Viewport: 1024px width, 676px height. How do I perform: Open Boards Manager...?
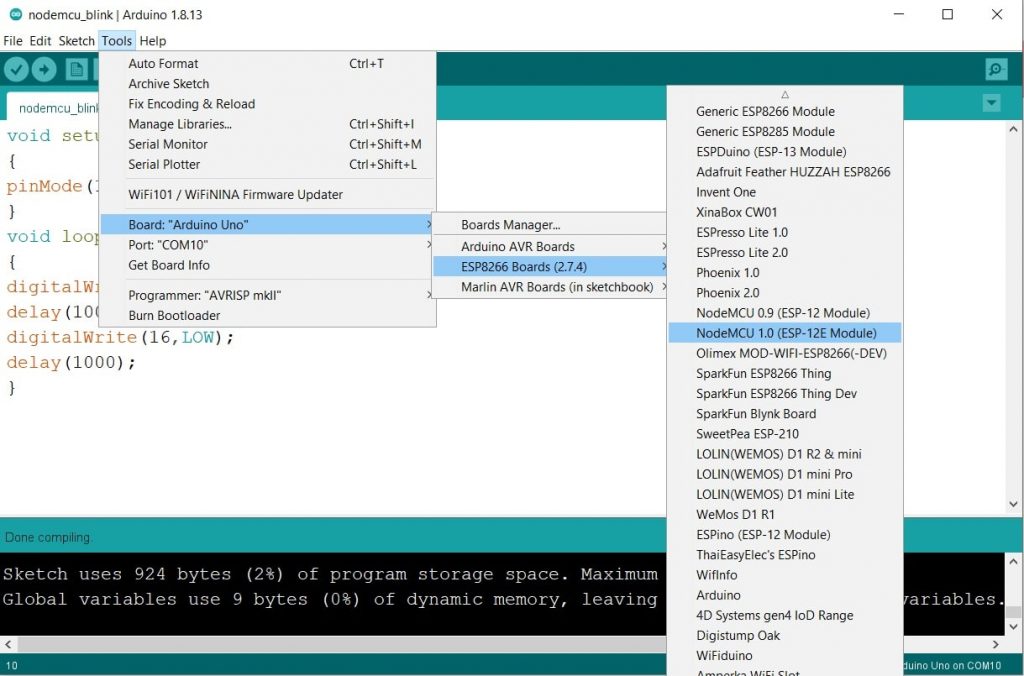click(x=550, y=225)
